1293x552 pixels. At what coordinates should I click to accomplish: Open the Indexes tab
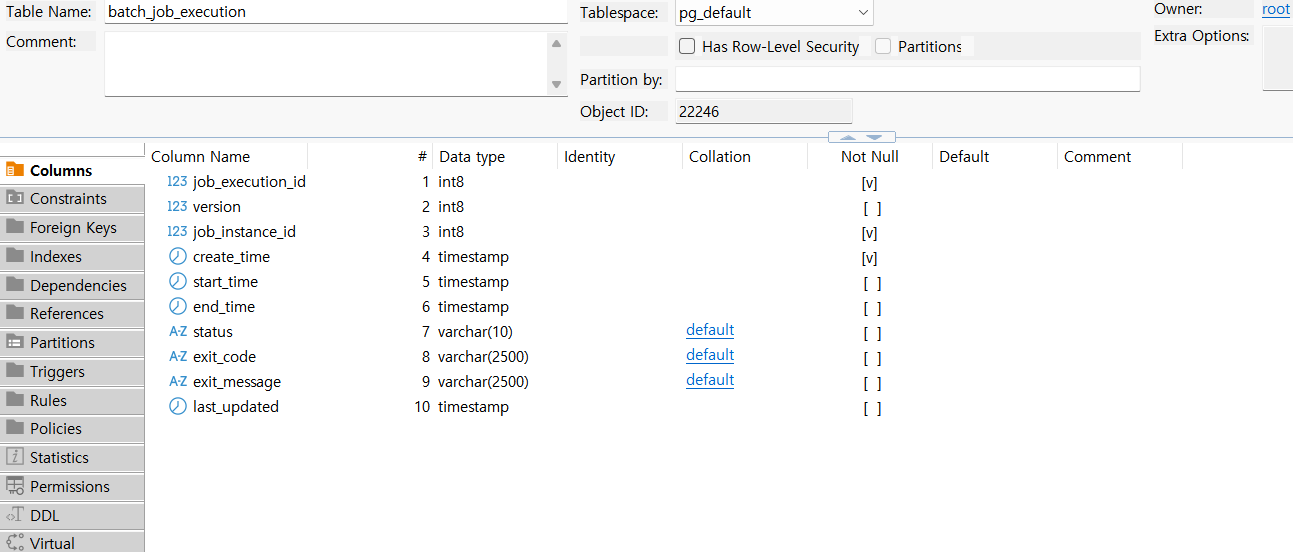72,256
